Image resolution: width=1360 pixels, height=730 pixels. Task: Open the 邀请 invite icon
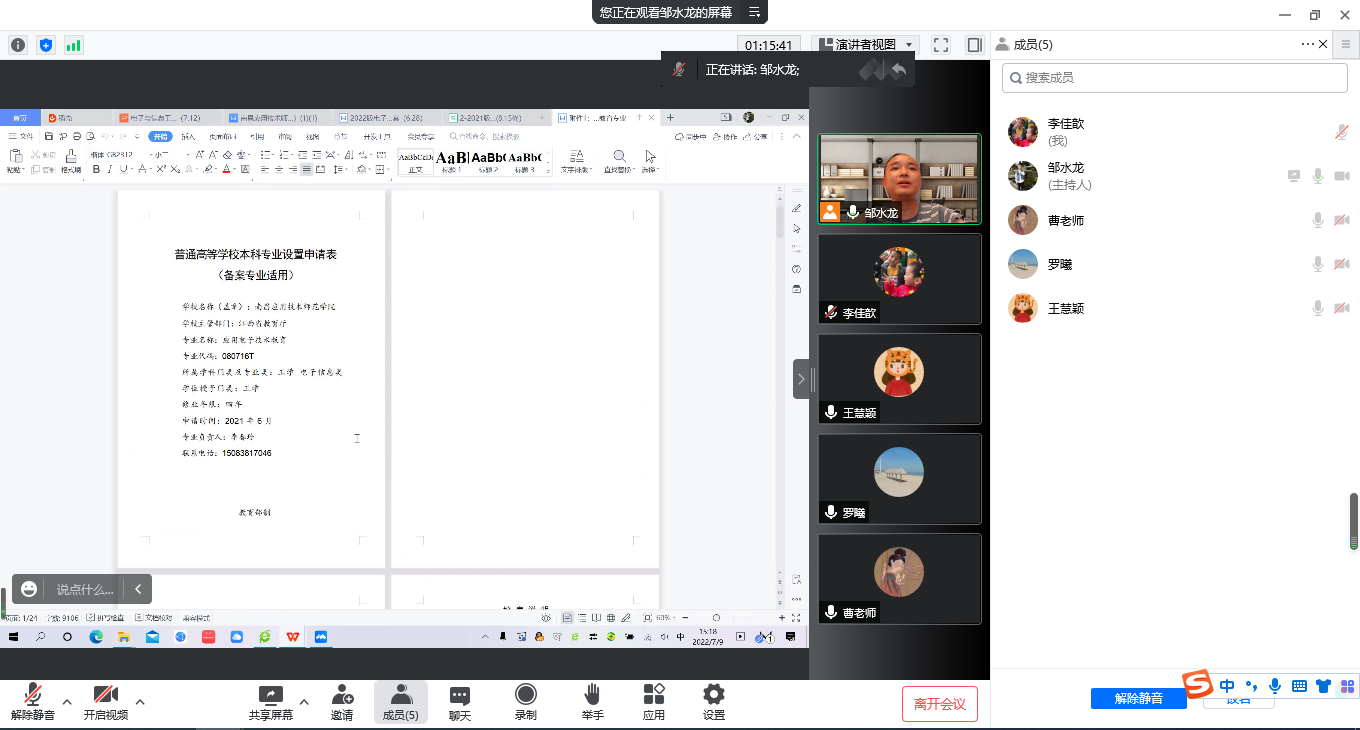342,701
